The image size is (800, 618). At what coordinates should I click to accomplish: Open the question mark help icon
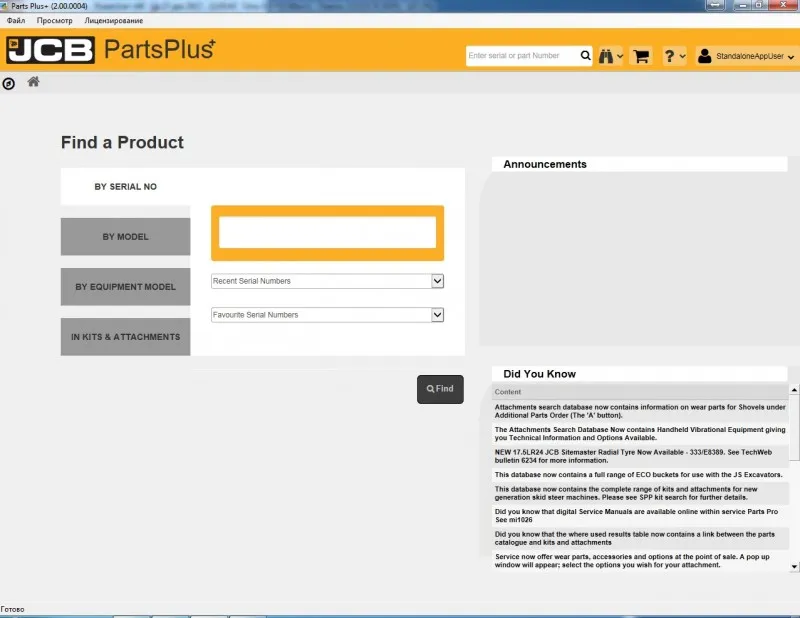pyautogui.click(x=669, y=56)
